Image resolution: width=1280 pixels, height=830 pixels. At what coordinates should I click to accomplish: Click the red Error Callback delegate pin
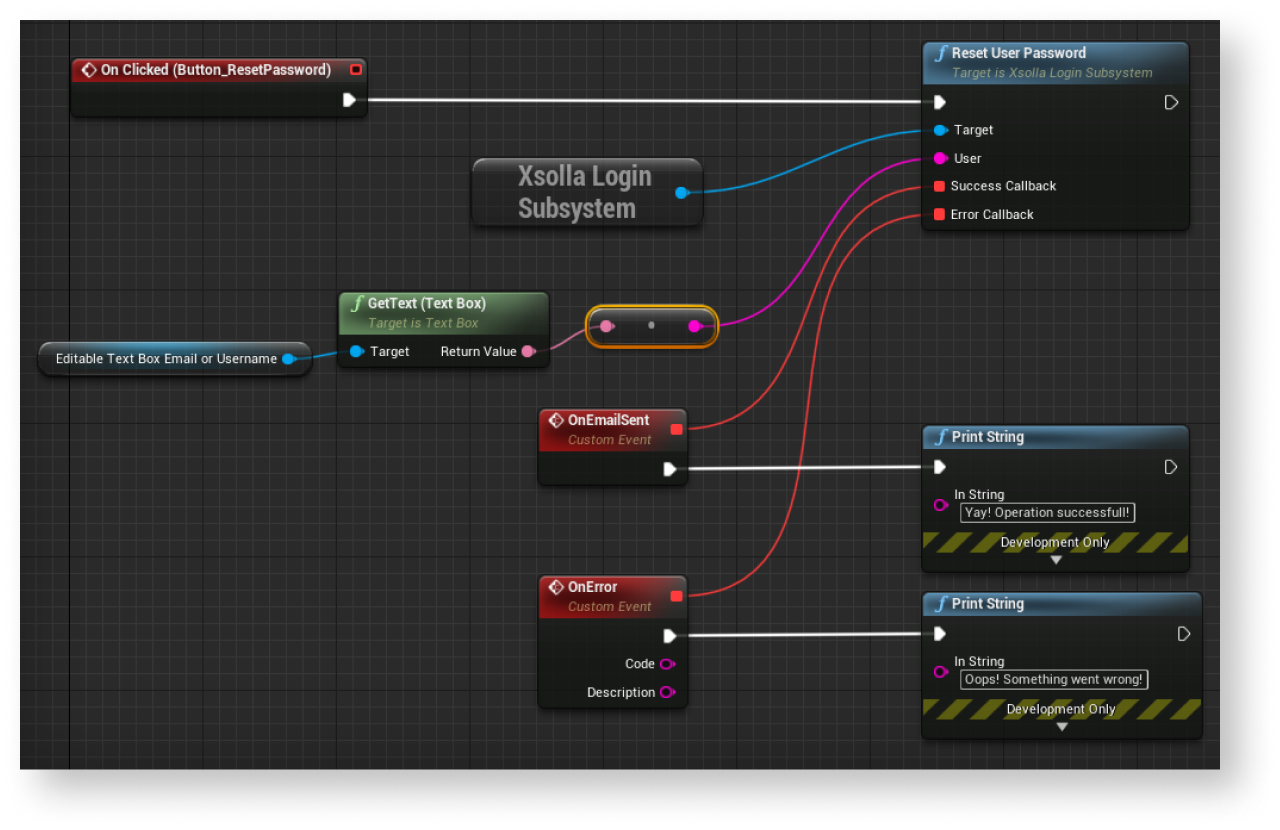(939, 214)
